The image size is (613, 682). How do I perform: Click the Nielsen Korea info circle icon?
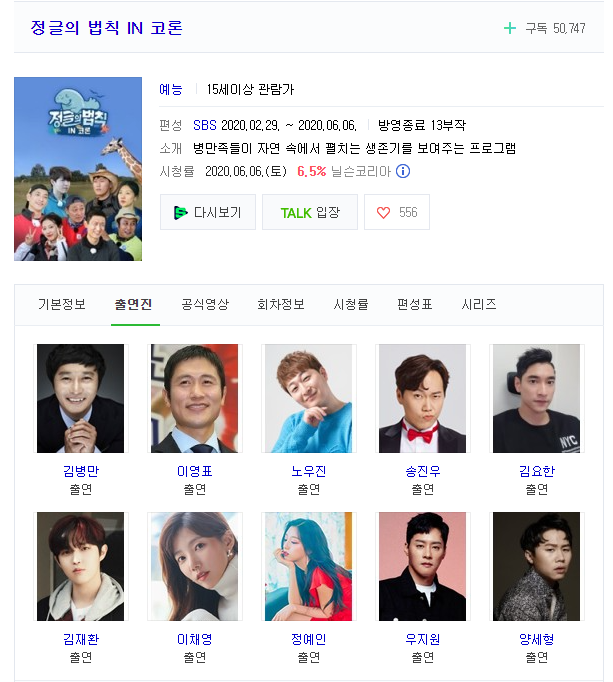tap(403, 171)
